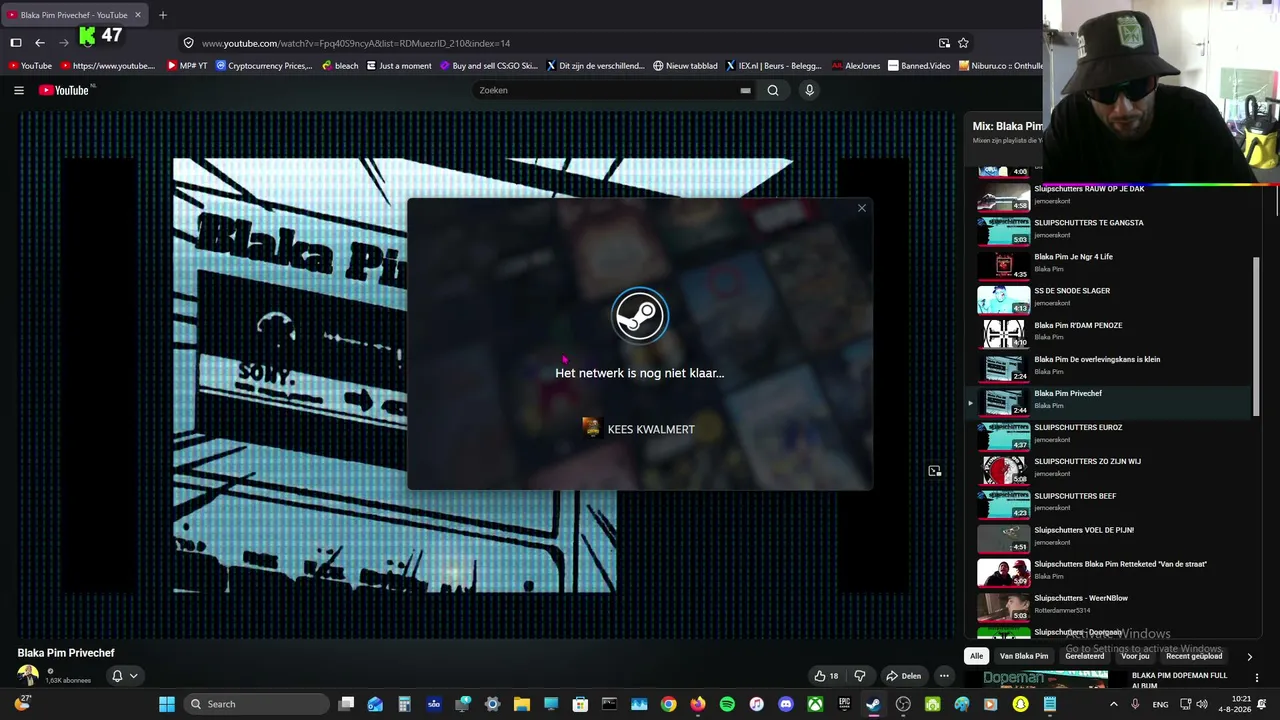Screen dimensions: 1280x720
Task: Open the Windows Start menu
Action: (167, 704)
